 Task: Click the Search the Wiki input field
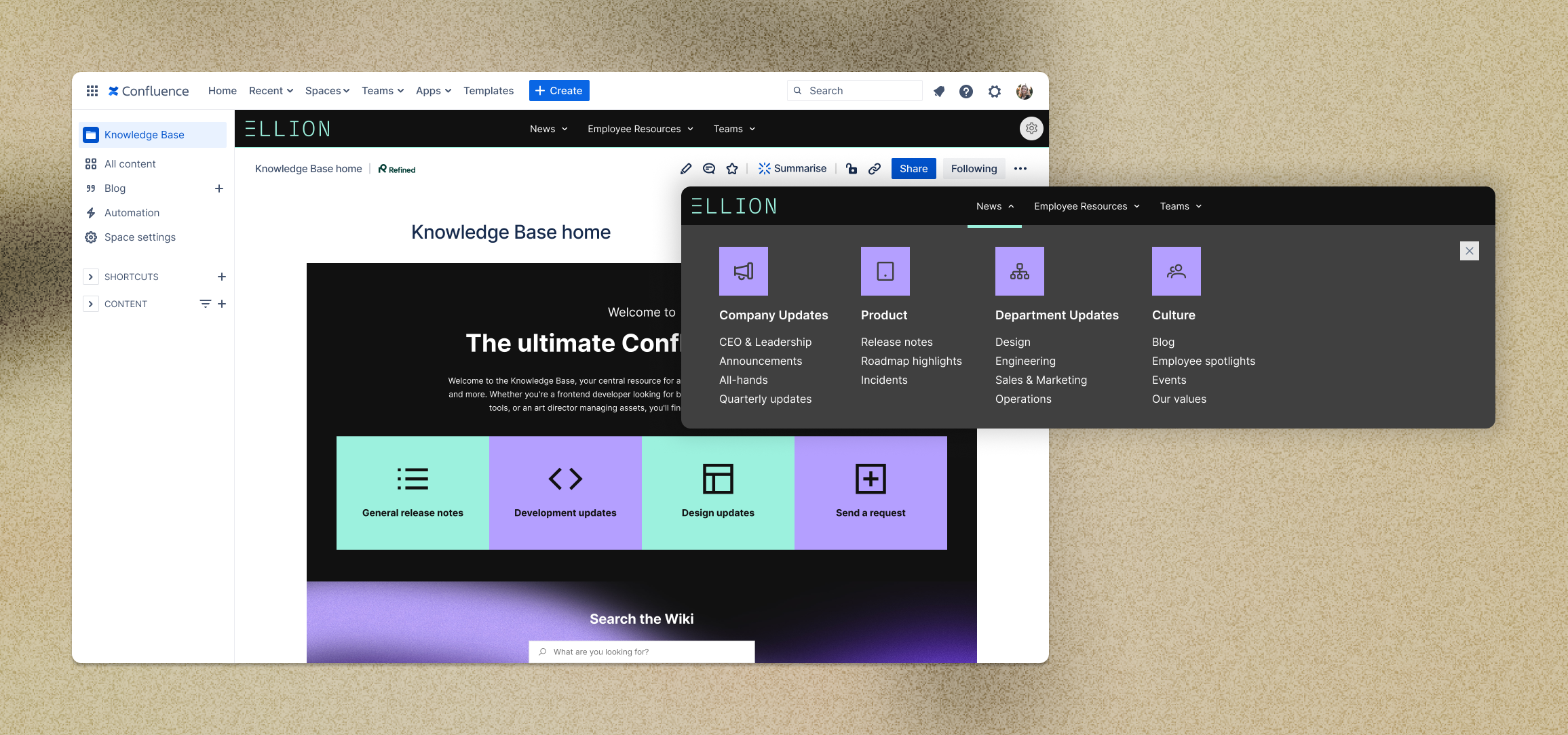[x=641, y=652]
